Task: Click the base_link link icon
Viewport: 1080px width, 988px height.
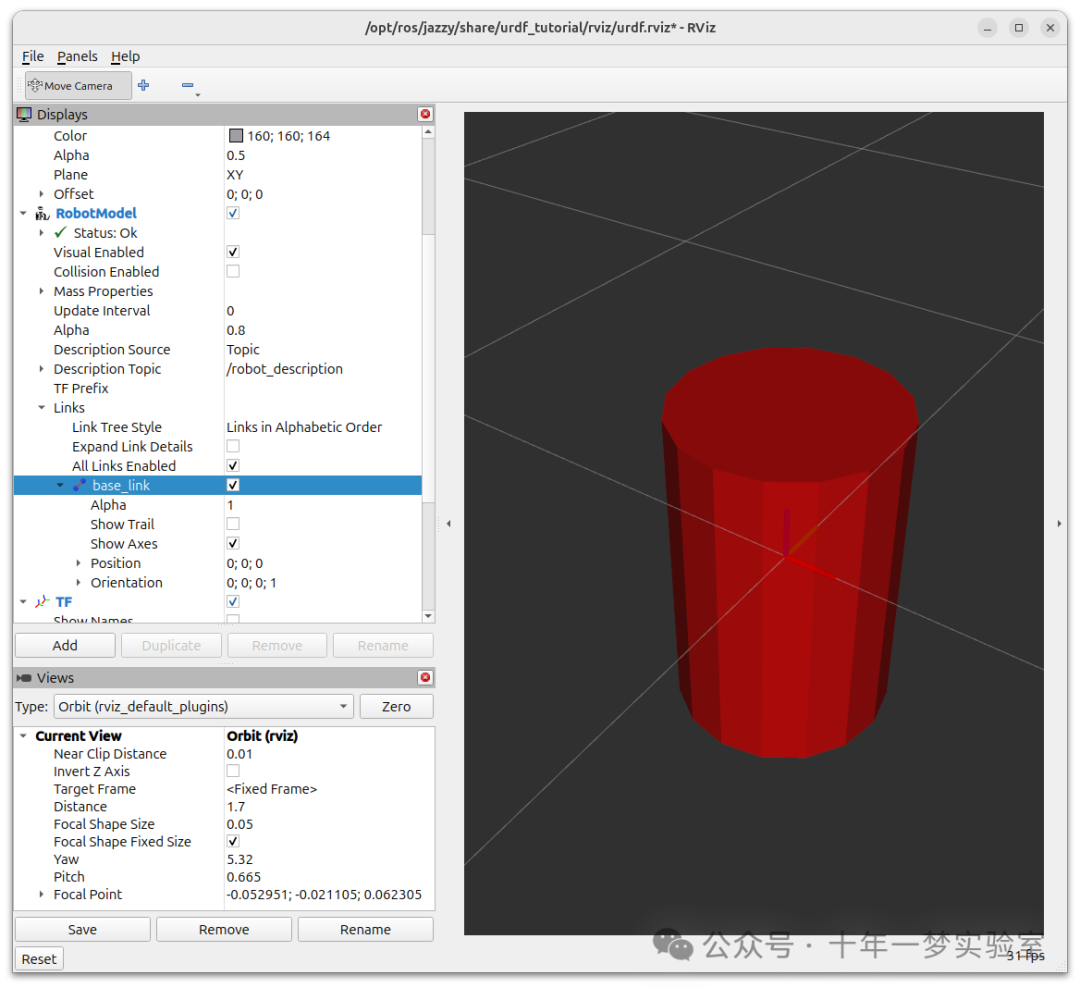Action: (x=79, y=485)
